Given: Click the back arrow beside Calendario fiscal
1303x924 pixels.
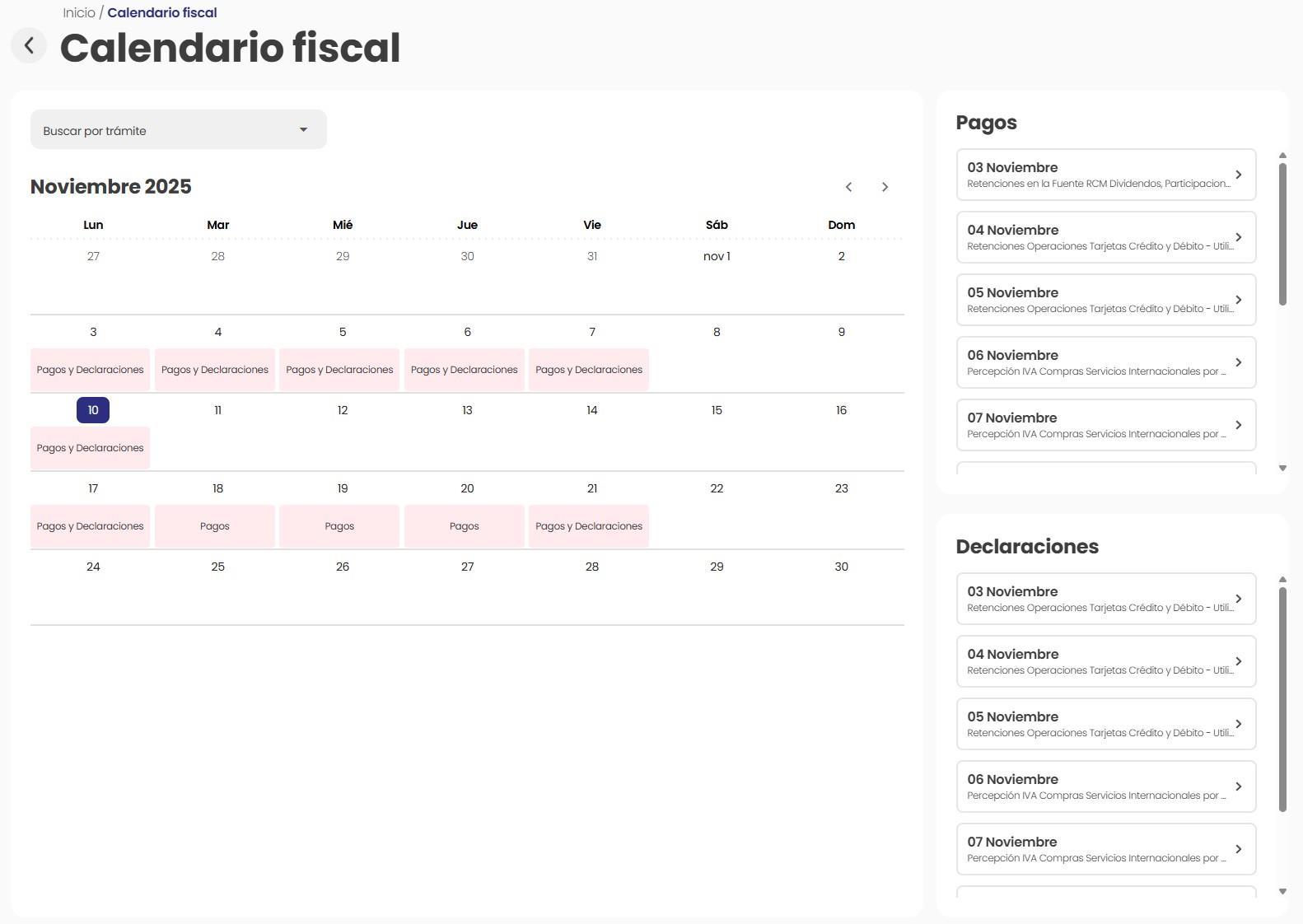Looking at the screenshot, I should 29,45.
